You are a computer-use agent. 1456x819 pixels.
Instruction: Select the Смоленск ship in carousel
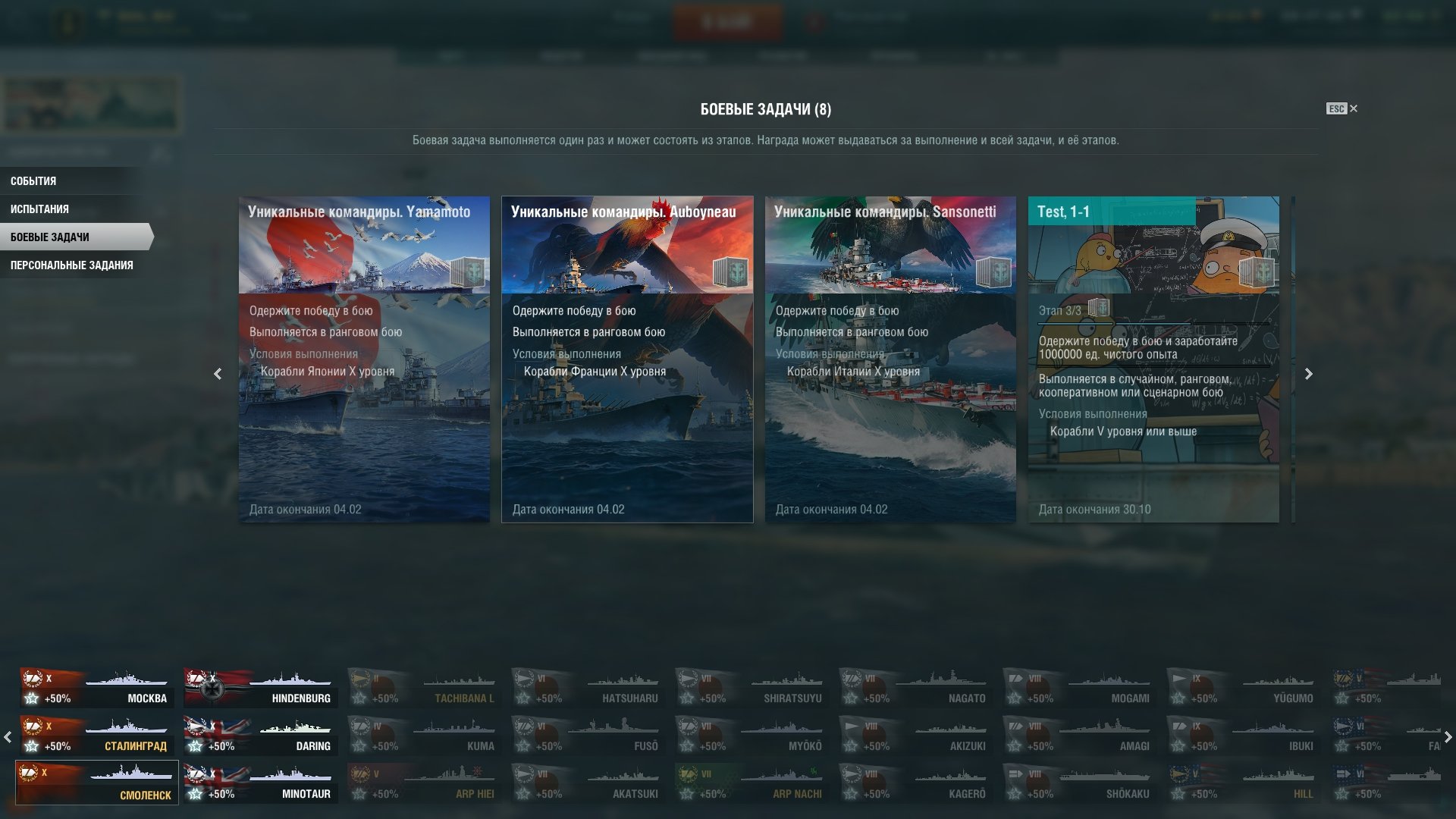97,783
